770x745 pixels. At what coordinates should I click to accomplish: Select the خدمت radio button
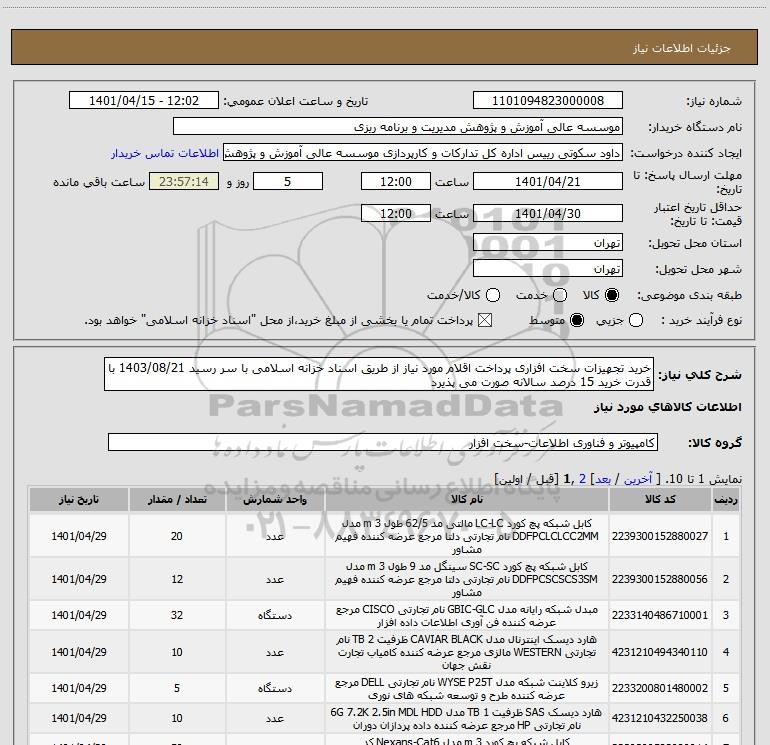click(x=560, y=295)
